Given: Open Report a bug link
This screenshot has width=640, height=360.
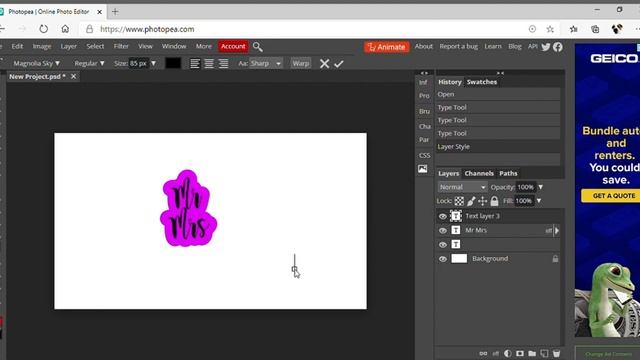Looking at the screenshot, I should tap(458, 46).
